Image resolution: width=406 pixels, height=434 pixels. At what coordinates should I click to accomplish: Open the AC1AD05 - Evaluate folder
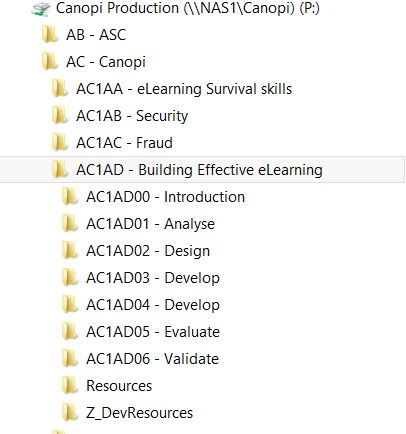(153, 332)
